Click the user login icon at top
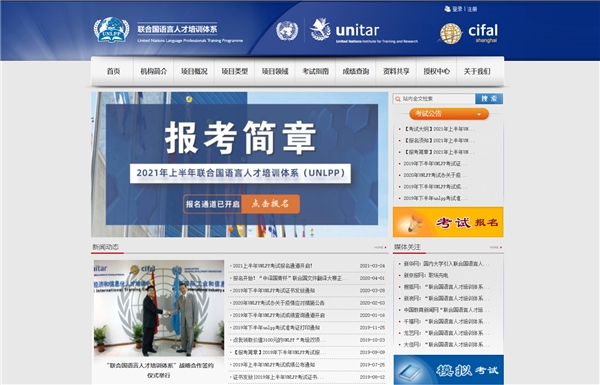Screen dimensions: 600x385 [x=447, y=9]
